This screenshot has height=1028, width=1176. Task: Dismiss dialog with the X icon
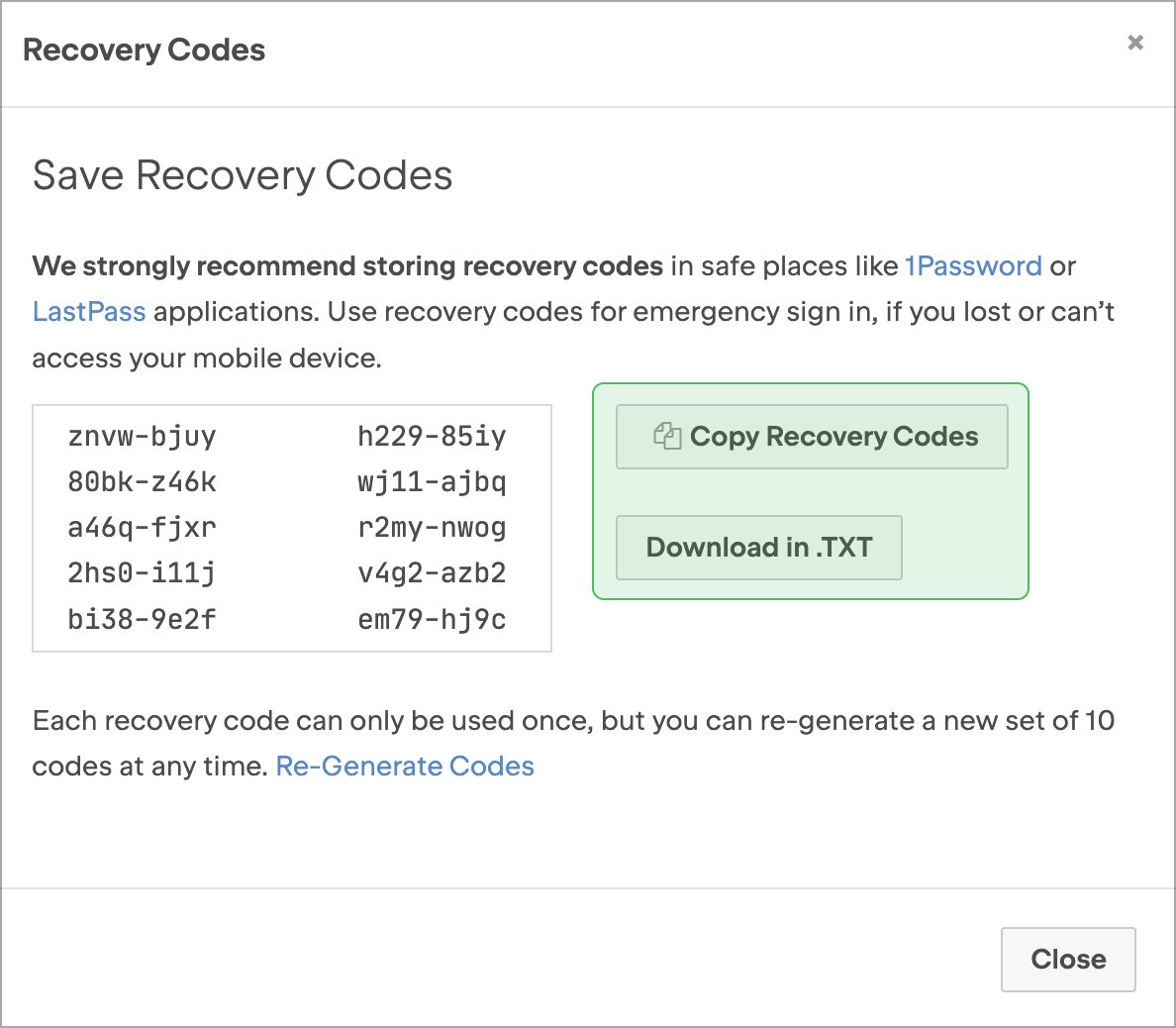[1135, 43]
